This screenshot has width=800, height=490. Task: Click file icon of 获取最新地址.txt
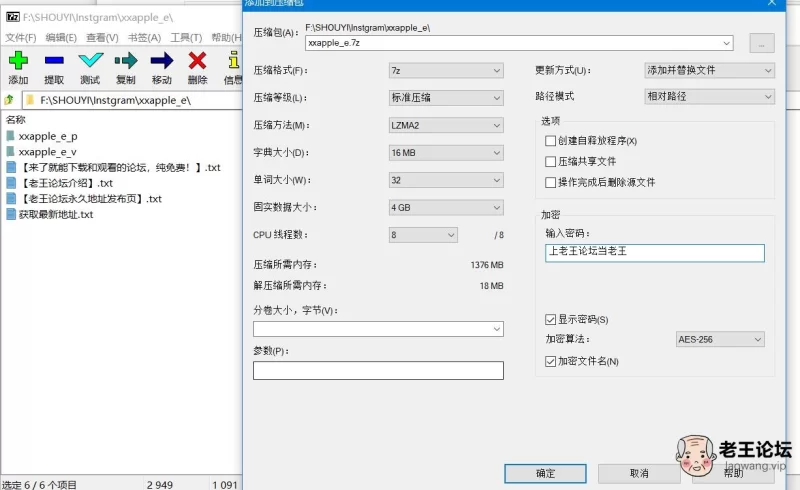coord(11,214)
